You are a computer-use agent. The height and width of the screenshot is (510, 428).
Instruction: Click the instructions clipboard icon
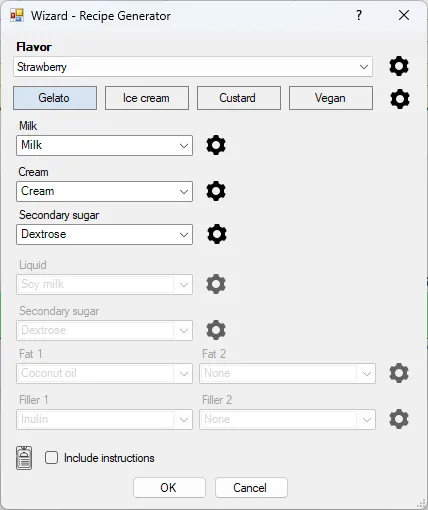point(24,458)
